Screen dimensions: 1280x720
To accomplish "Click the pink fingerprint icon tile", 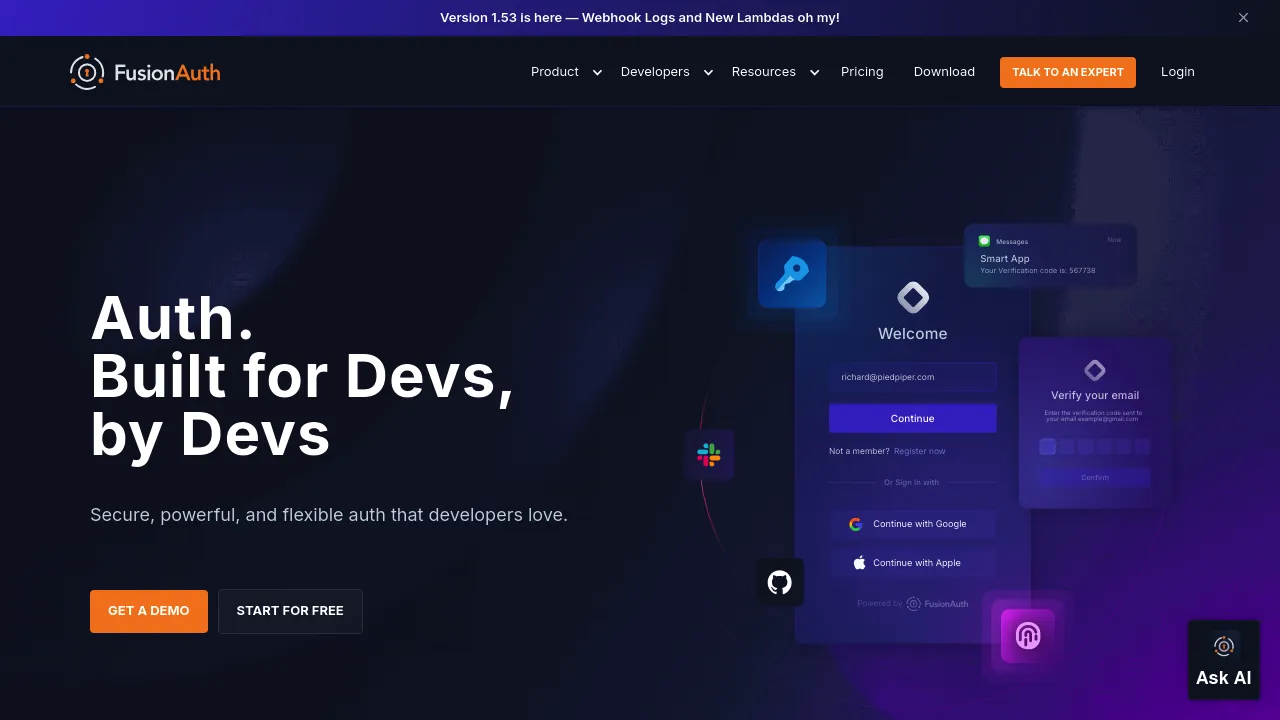I will pyautogui.click(x=1028, y=636).
